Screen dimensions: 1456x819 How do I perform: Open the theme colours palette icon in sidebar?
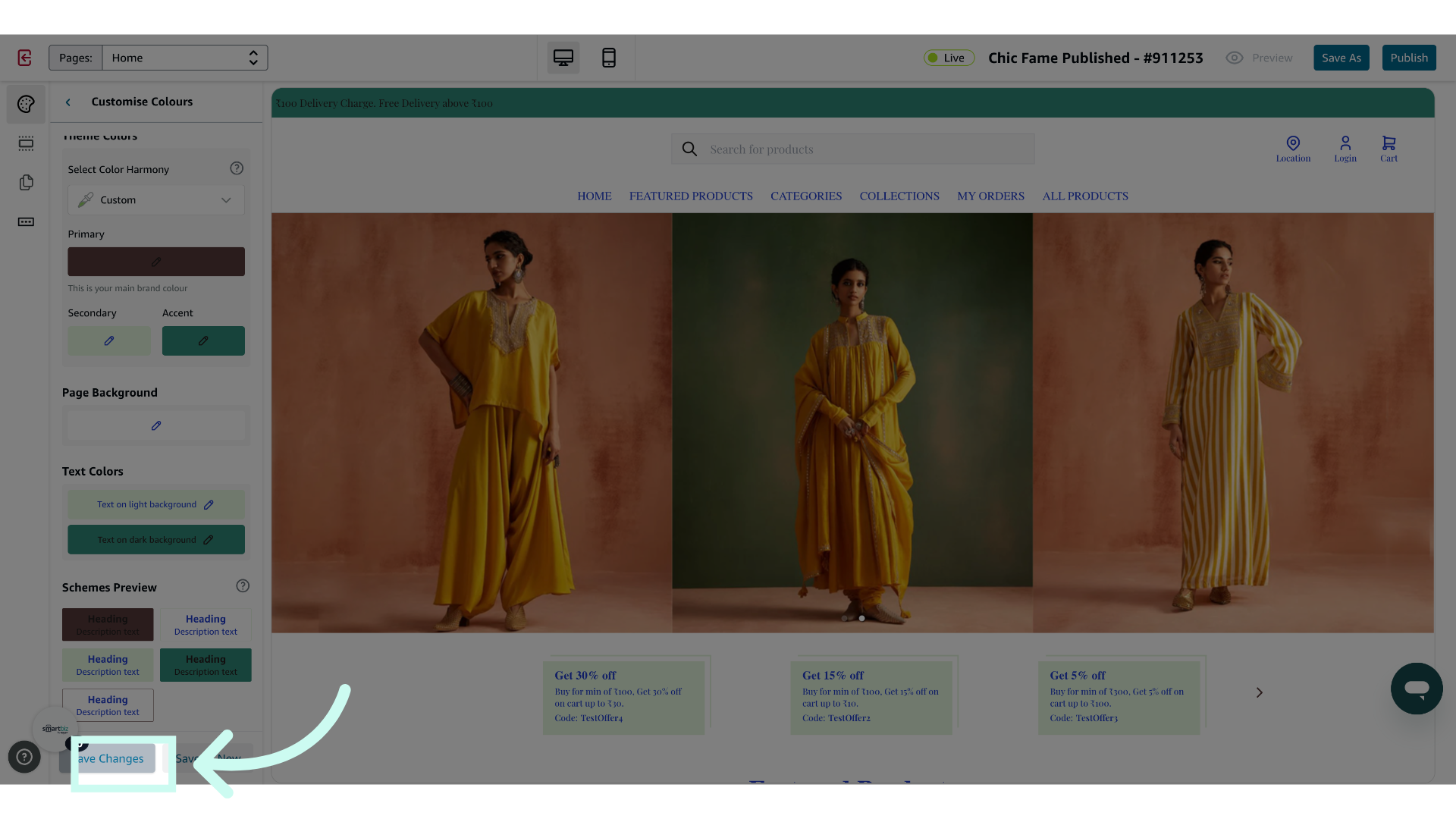(26, 104)
